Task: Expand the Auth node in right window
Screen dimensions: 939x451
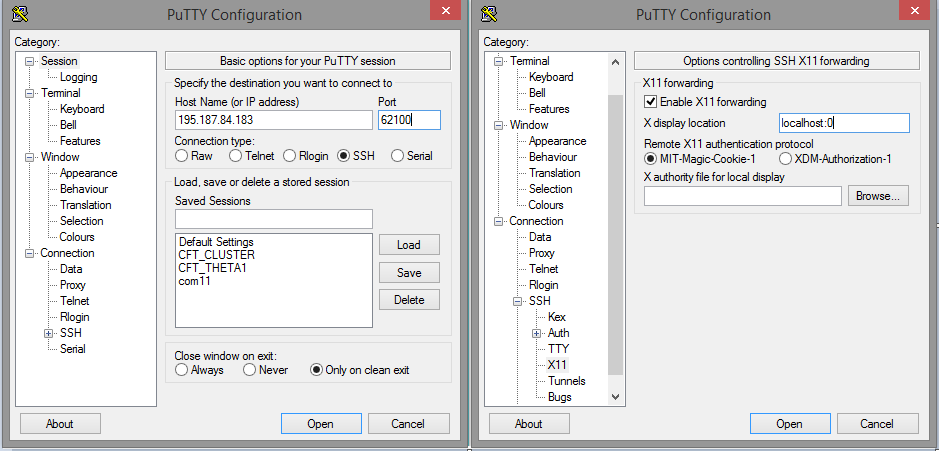Action: [x=537, y=334]
